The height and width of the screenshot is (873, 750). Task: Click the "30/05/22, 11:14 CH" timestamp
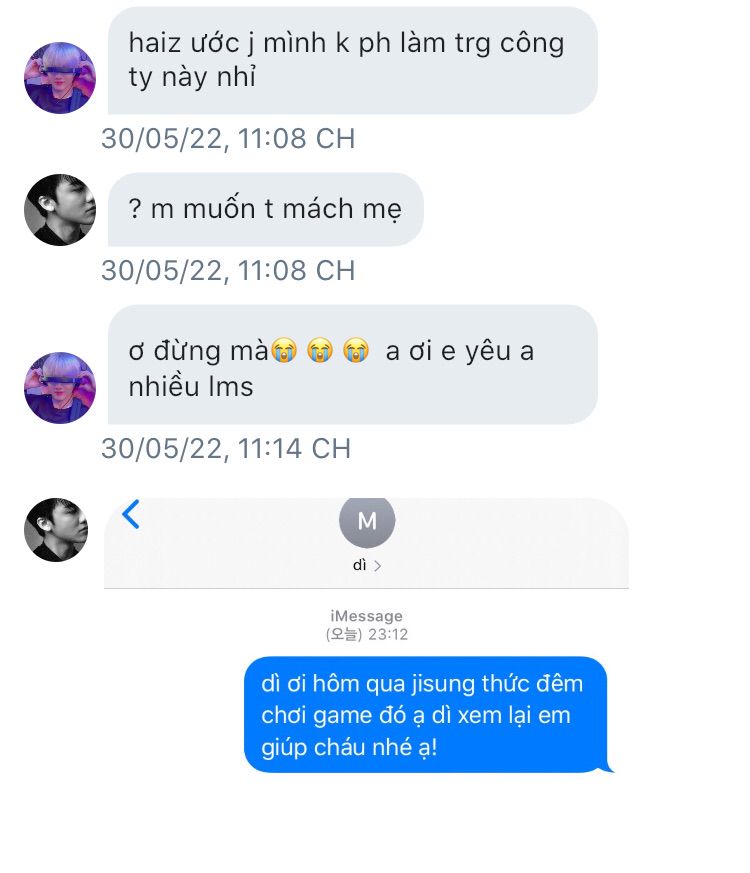pyautogui.click(x=226, y=449)
